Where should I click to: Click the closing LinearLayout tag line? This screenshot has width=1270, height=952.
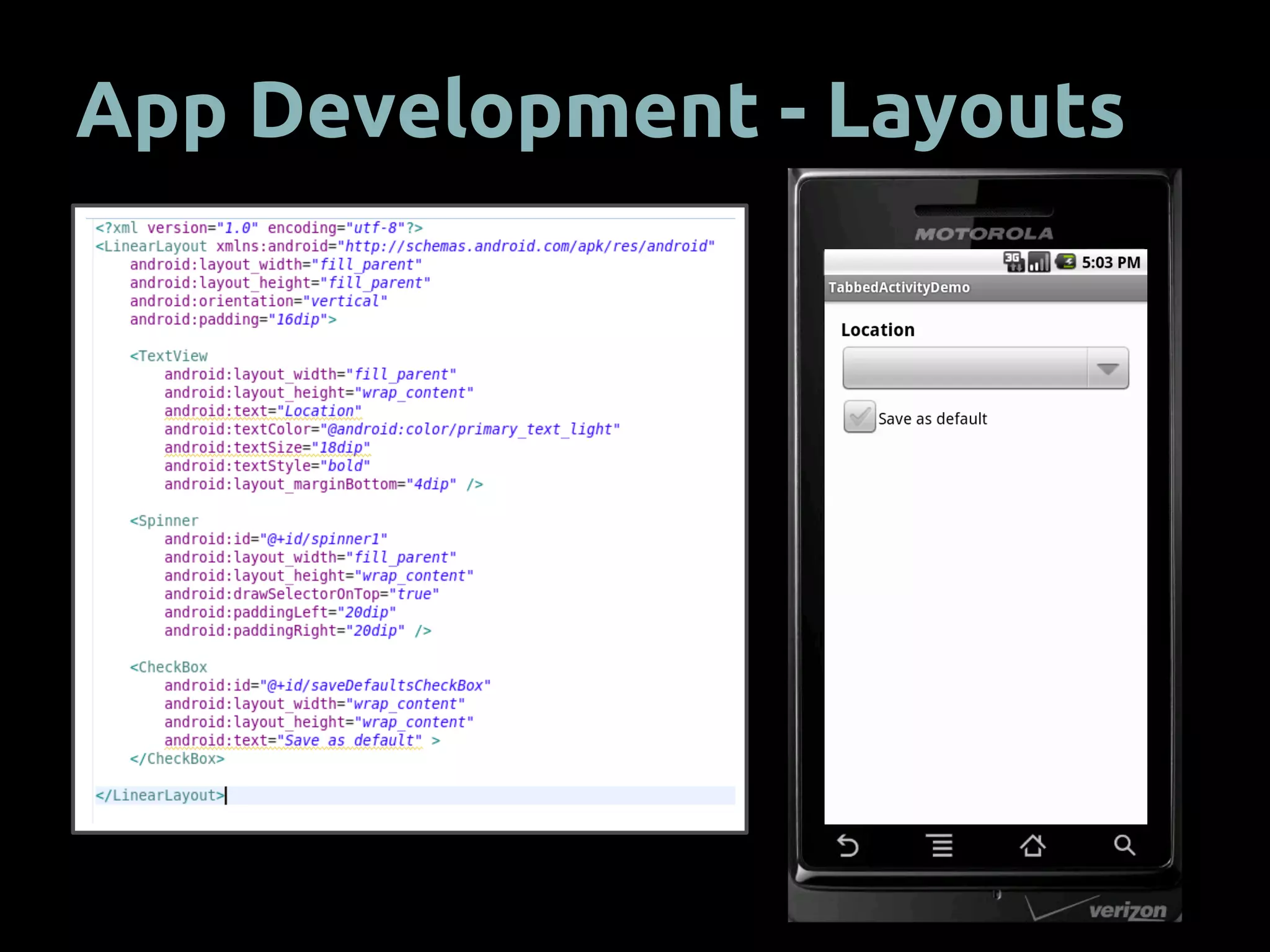click(160, 795)
